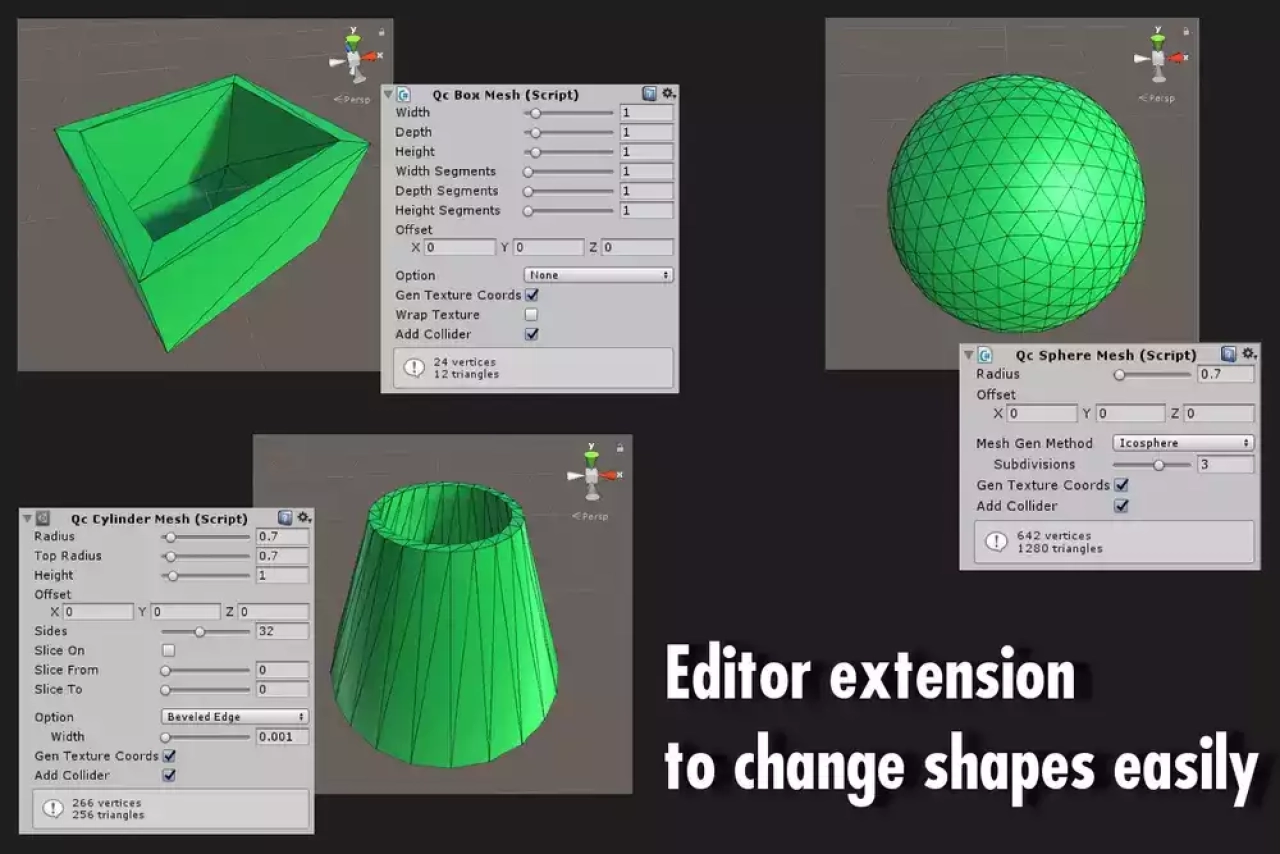Collapse Qc Sphere Mesh component foldout arrow
The height and width of the screenshot is (854, 1280).
(968, 355)
